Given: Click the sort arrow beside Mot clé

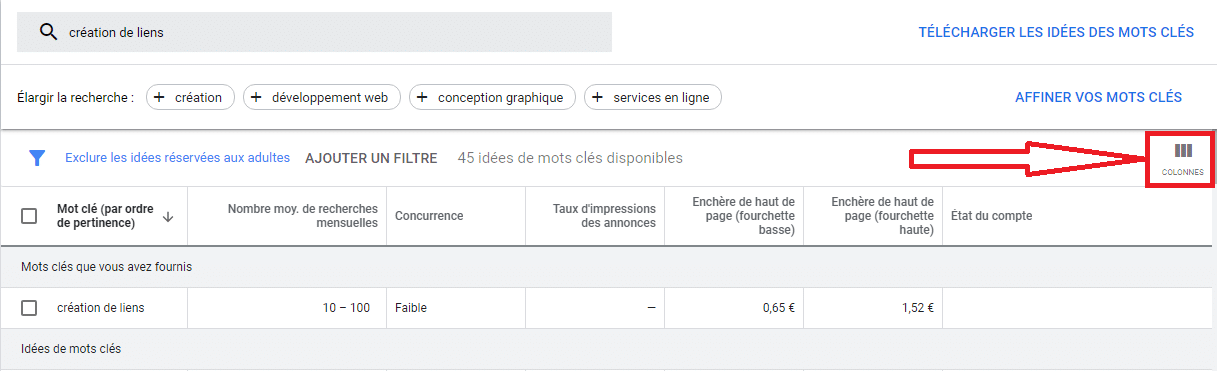Looking at the screenshot, I should pyautogui.click(x=167, y=216).
